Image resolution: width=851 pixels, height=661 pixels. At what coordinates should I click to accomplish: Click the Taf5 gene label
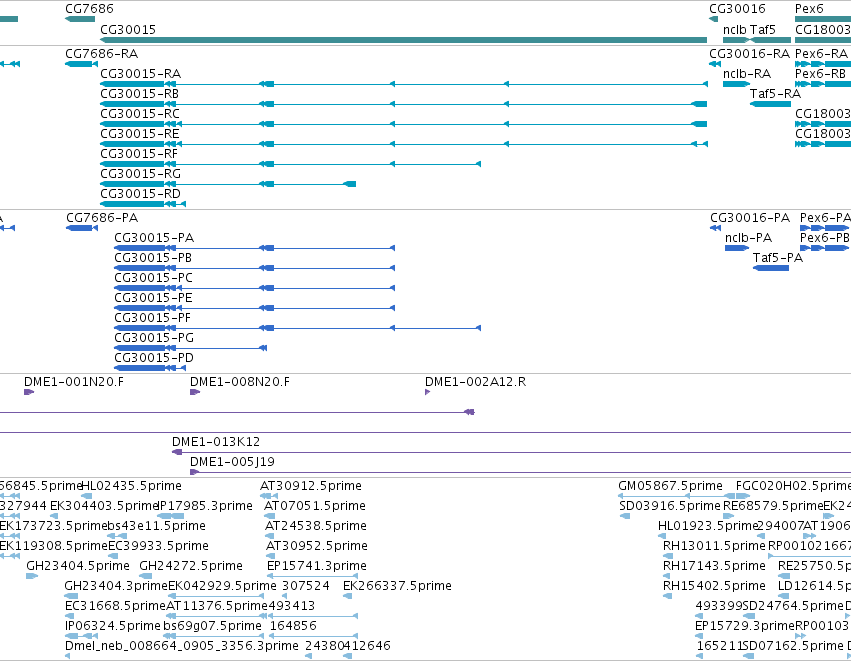(x=763, y=30)
